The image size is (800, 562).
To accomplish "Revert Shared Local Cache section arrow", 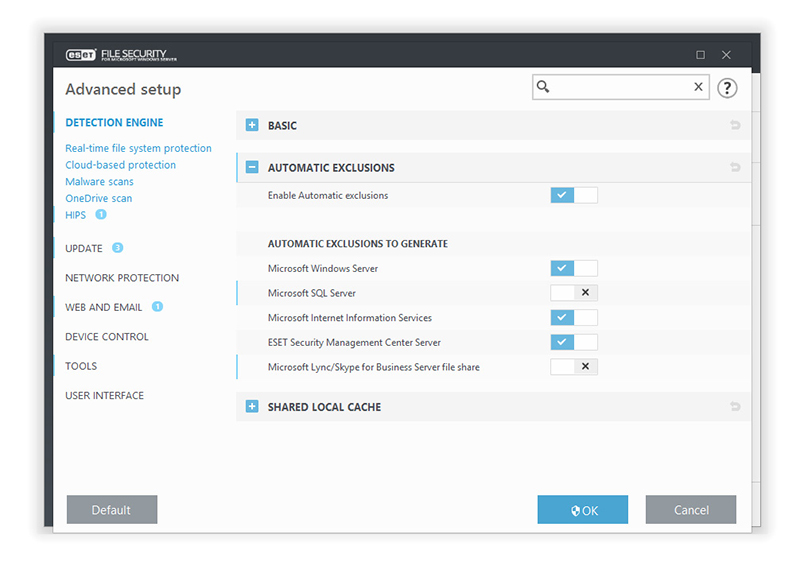I will point(735,407).
